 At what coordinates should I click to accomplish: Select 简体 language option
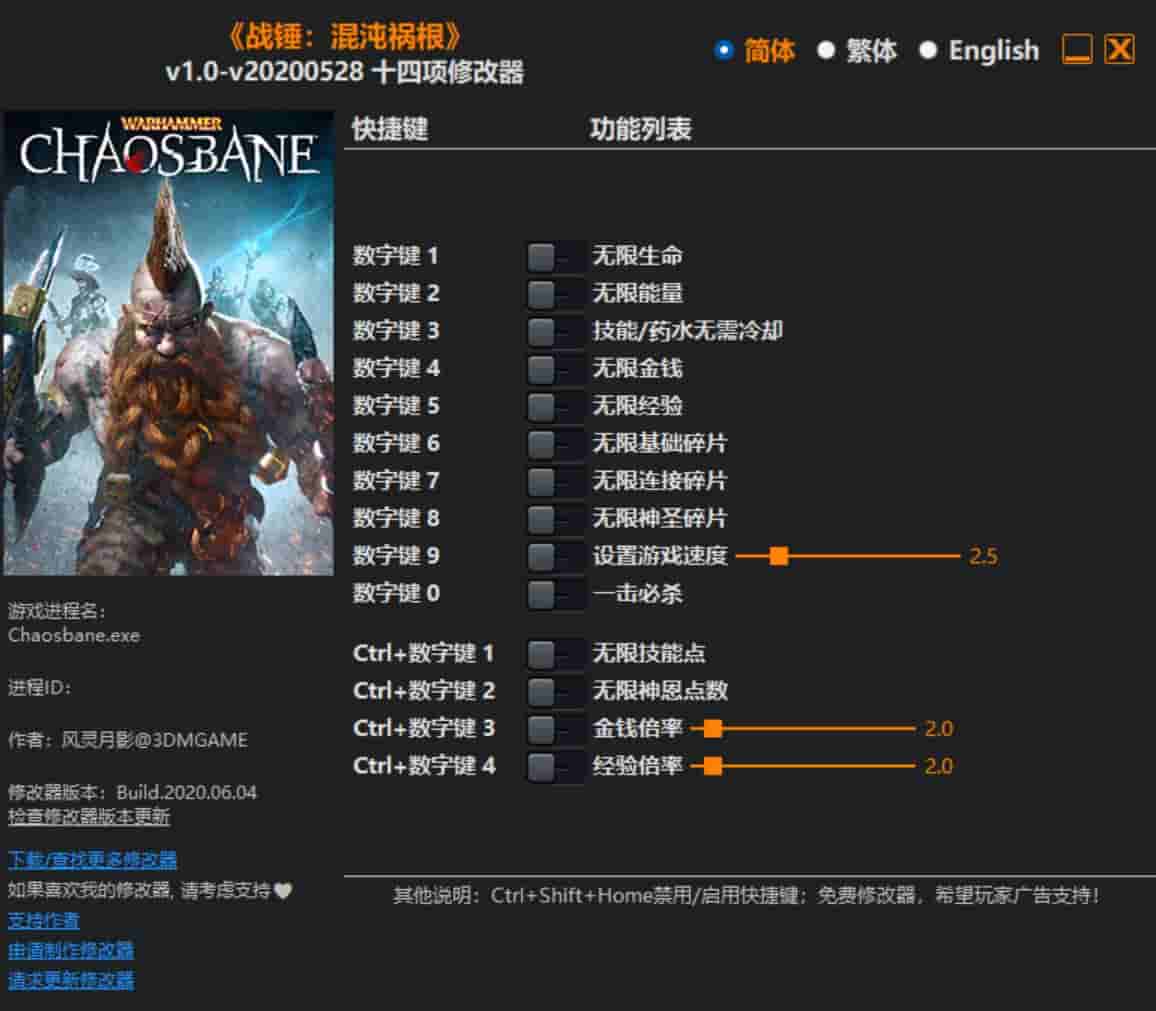pos(722,50)
